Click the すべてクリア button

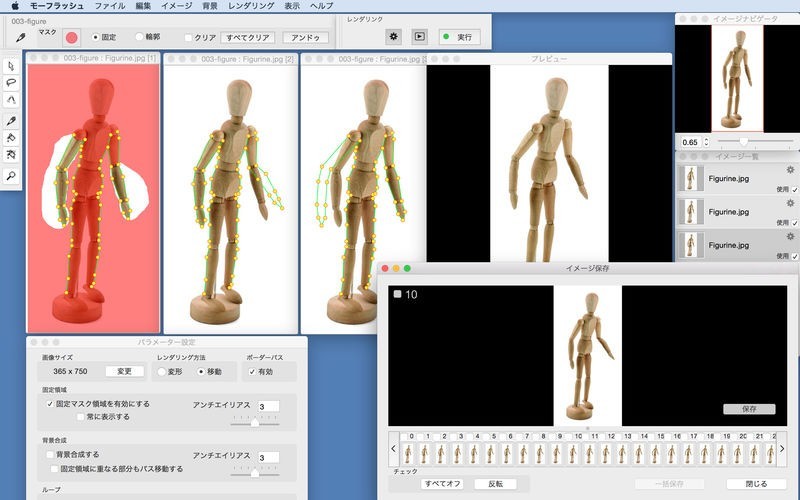(247, 37)
